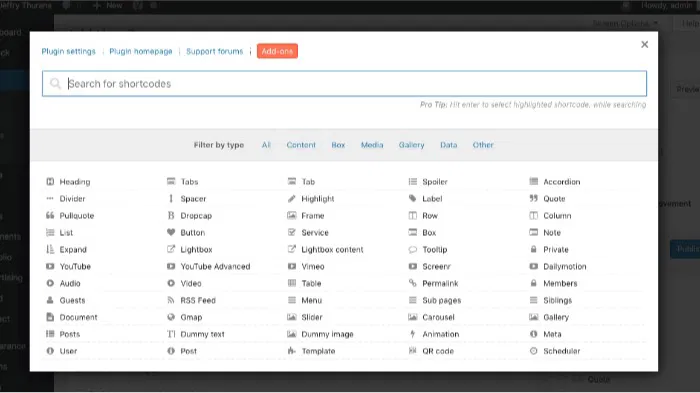Pick the Slider shortcode text
The image size is (700, 393).
[x=312, y=317]
